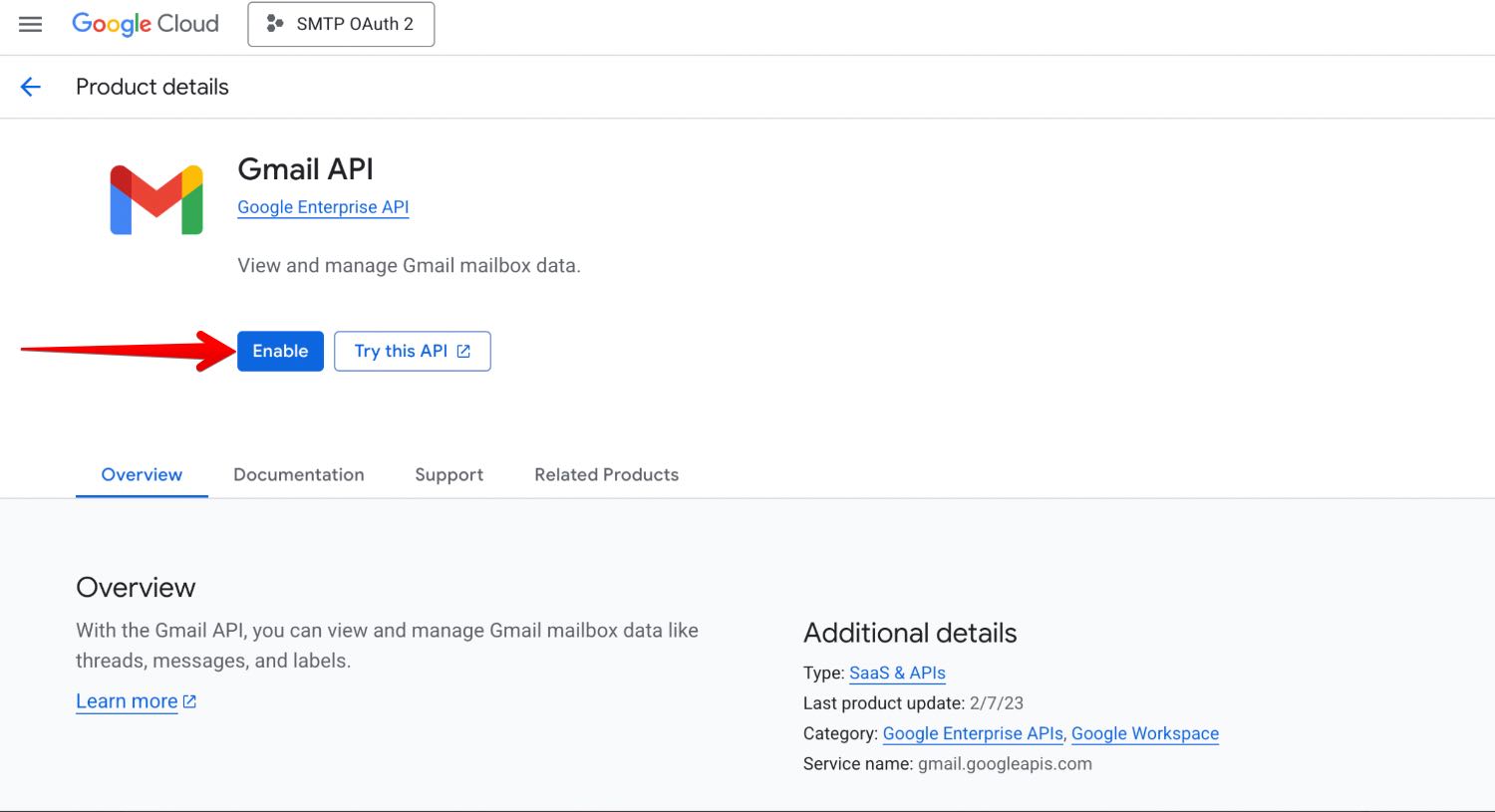Click the Gmail envelope logo
This screenshot has width=1495, height=812.
(x=156, y=199)
